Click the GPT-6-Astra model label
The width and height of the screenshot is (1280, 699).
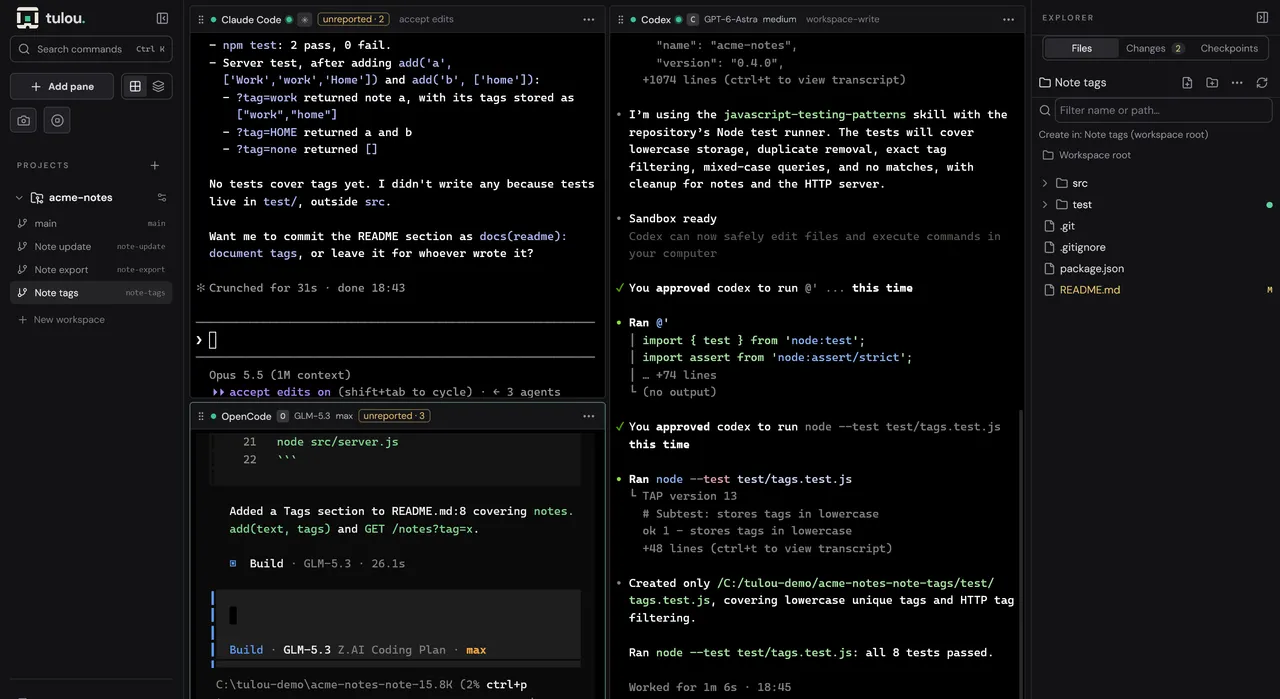pyautogui.click(x=730, y=19)
